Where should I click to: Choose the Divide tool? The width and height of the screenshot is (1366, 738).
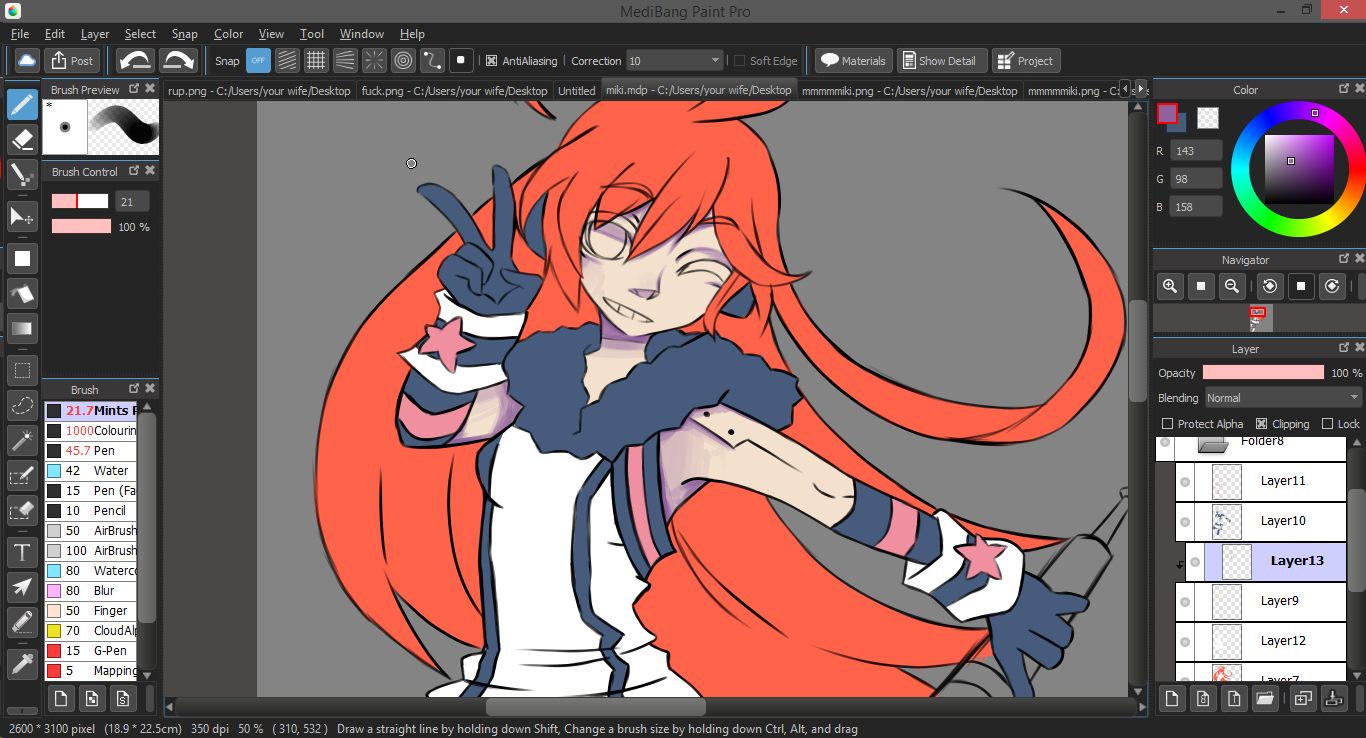tap(23, 622)
